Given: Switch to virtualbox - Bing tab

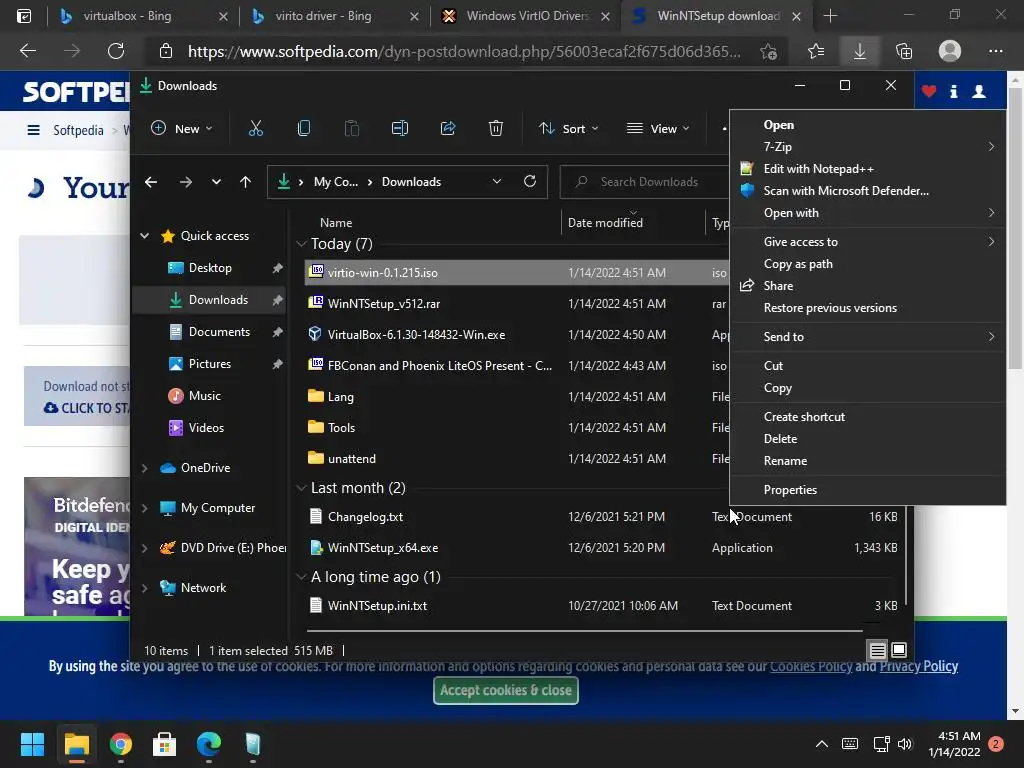Looking at the screenshot, I should click(142, 16).
